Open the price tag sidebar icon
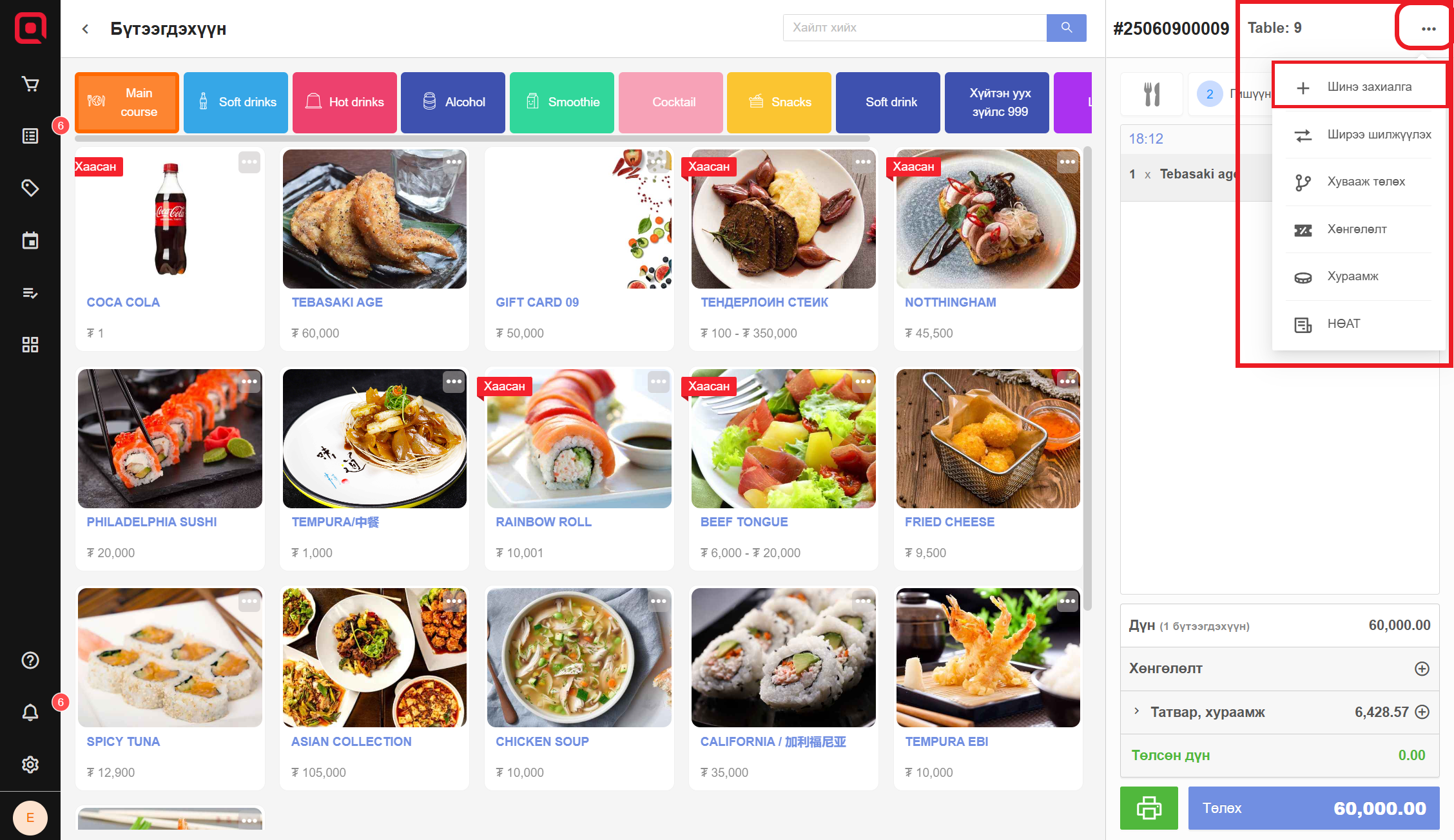 30,188
